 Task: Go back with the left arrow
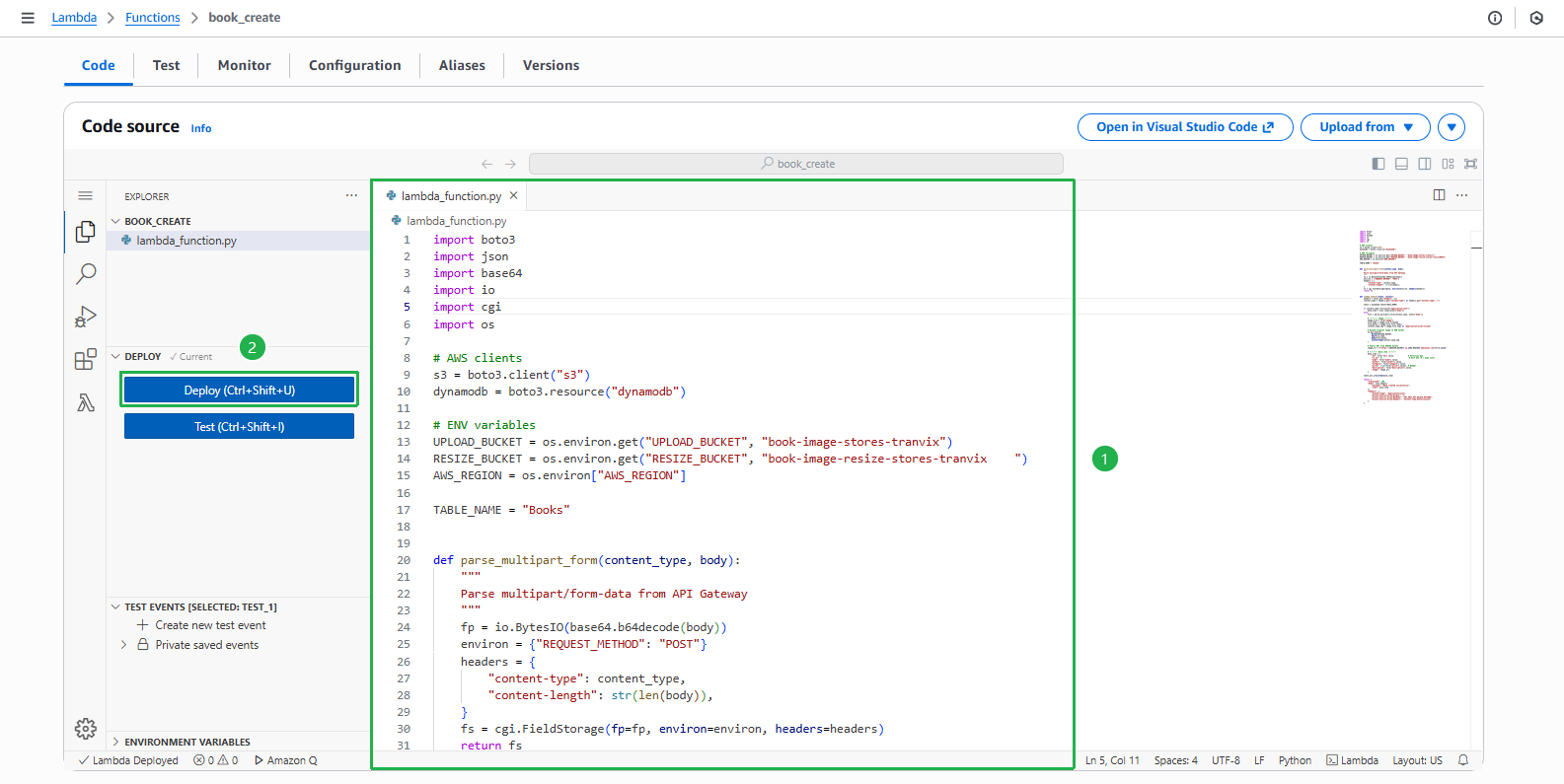486,164
